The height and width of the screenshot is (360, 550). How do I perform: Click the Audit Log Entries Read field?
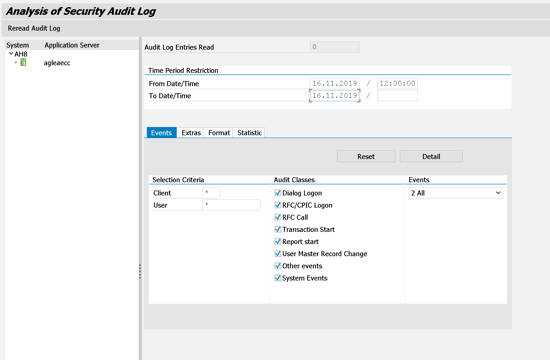[x=335, y=47]
